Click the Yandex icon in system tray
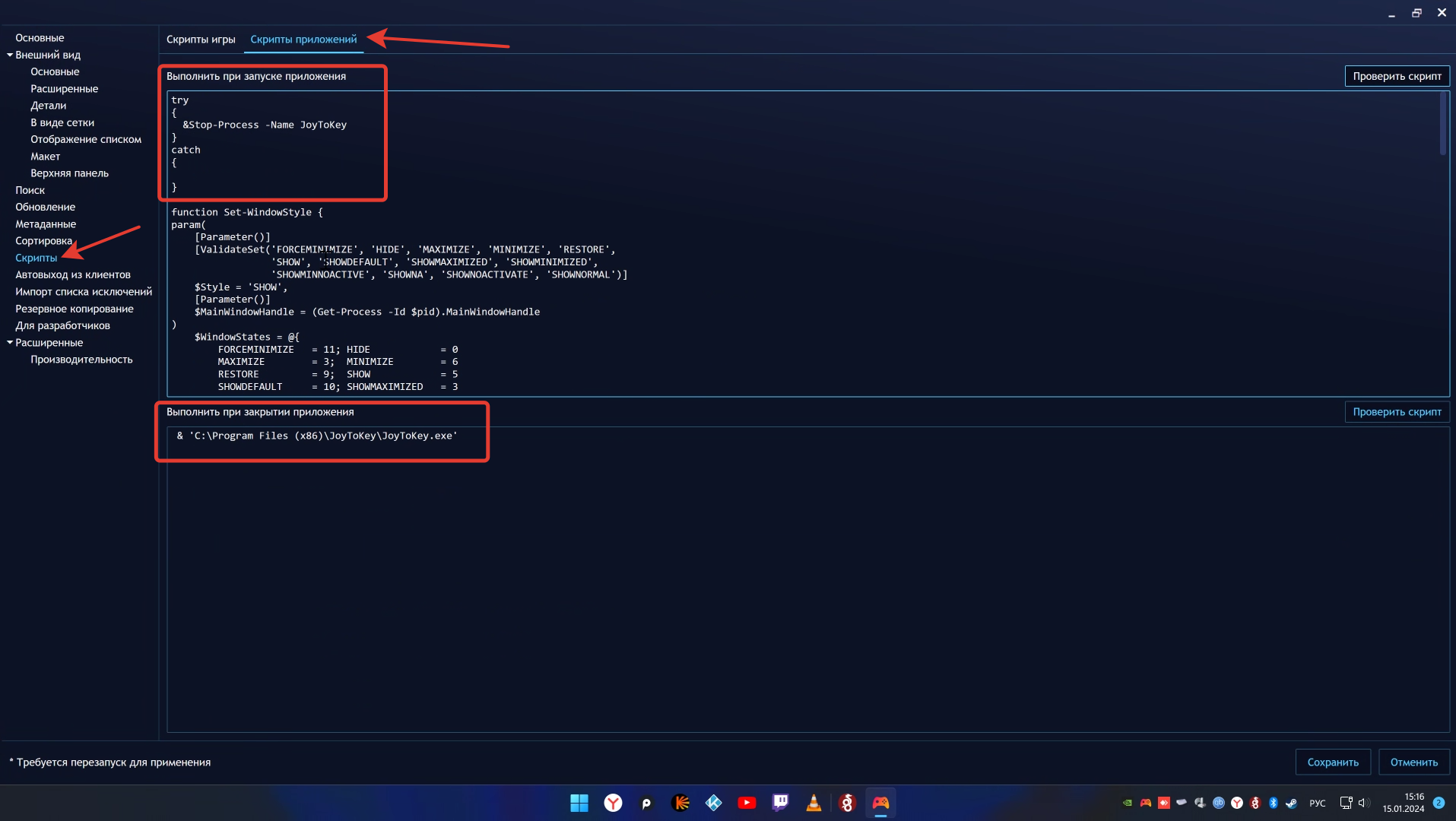Screen dimensions: 1456x821 tap(1237, 803)
